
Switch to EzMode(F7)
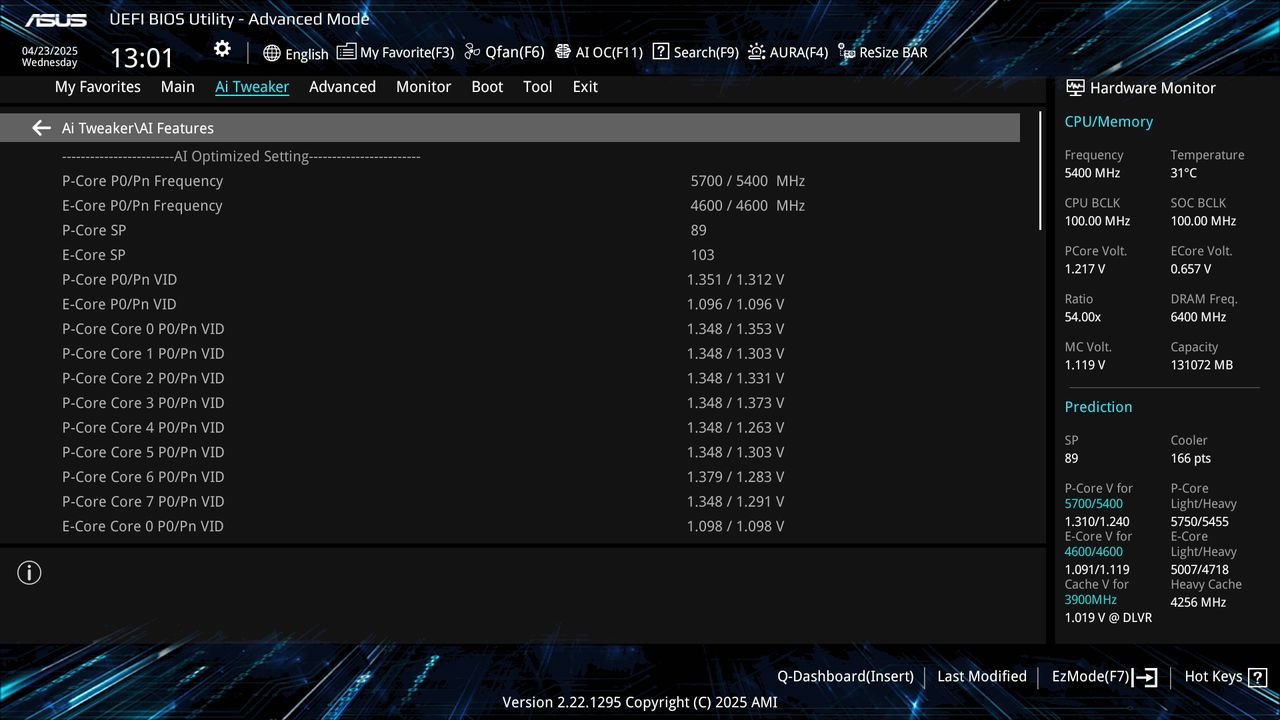1090,677
